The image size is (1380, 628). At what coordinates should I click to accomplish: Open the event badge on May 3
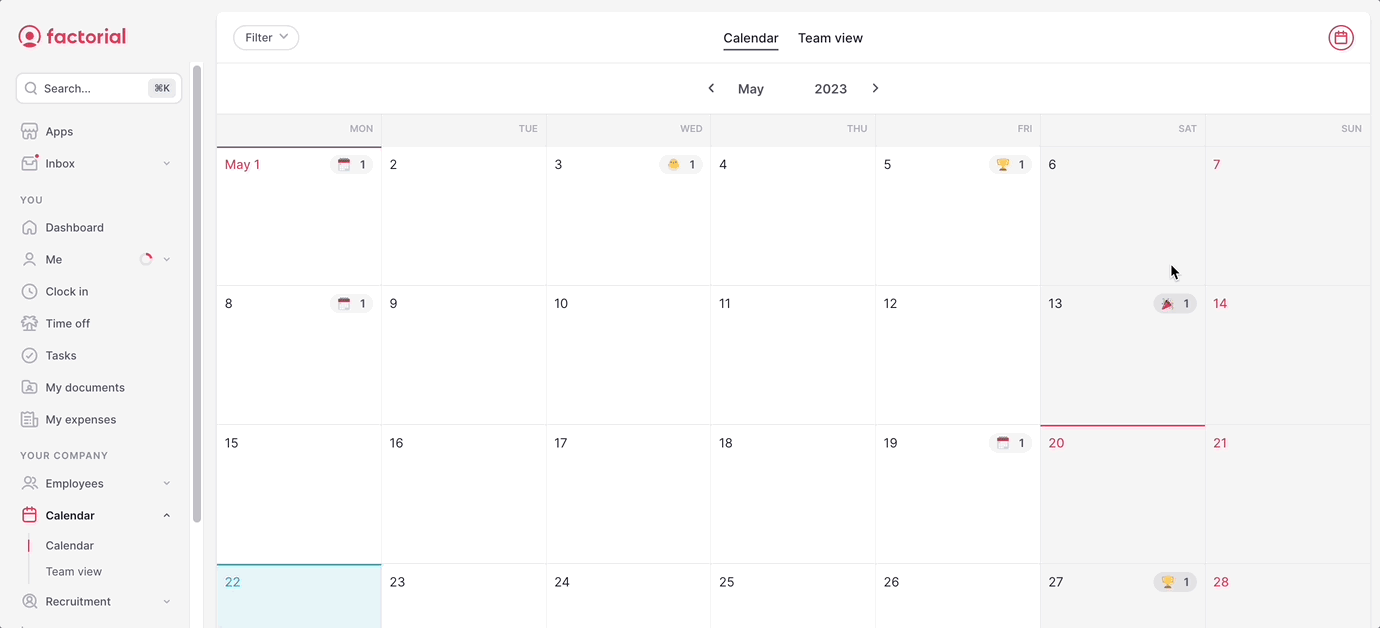click(x=681, y=164)
